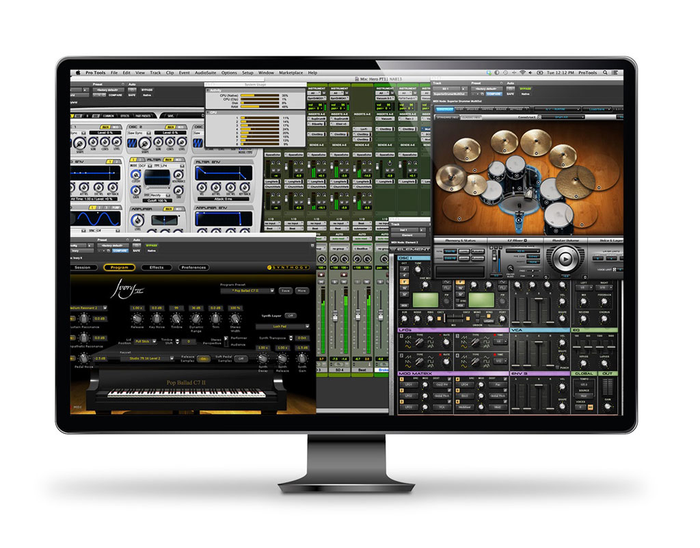
Task: Click More next to Program Preset
Action: tap(302, 291)
